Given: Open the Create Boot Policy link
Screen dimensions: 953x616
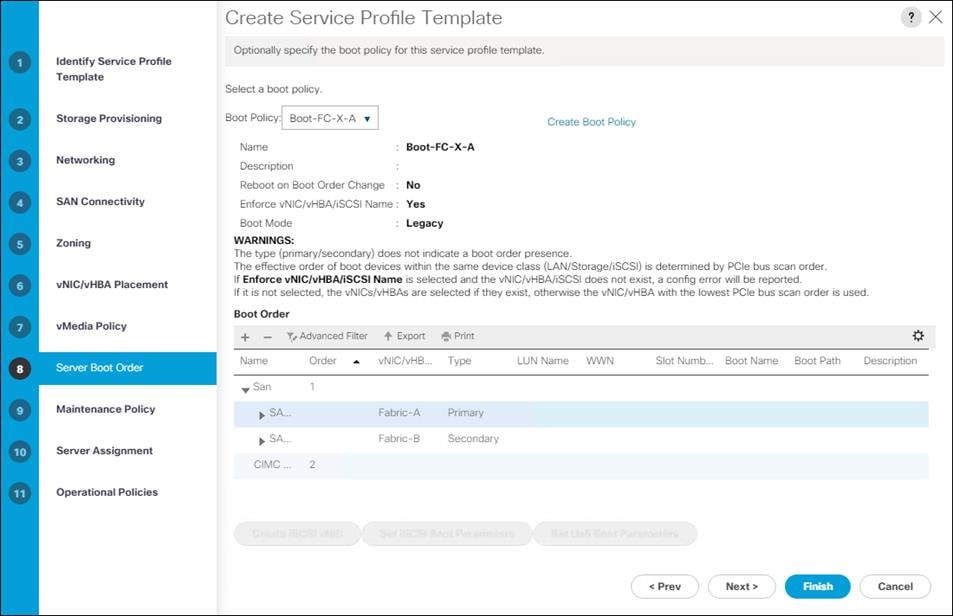Looking at the screenshot, I should click(x=591, y=122).
